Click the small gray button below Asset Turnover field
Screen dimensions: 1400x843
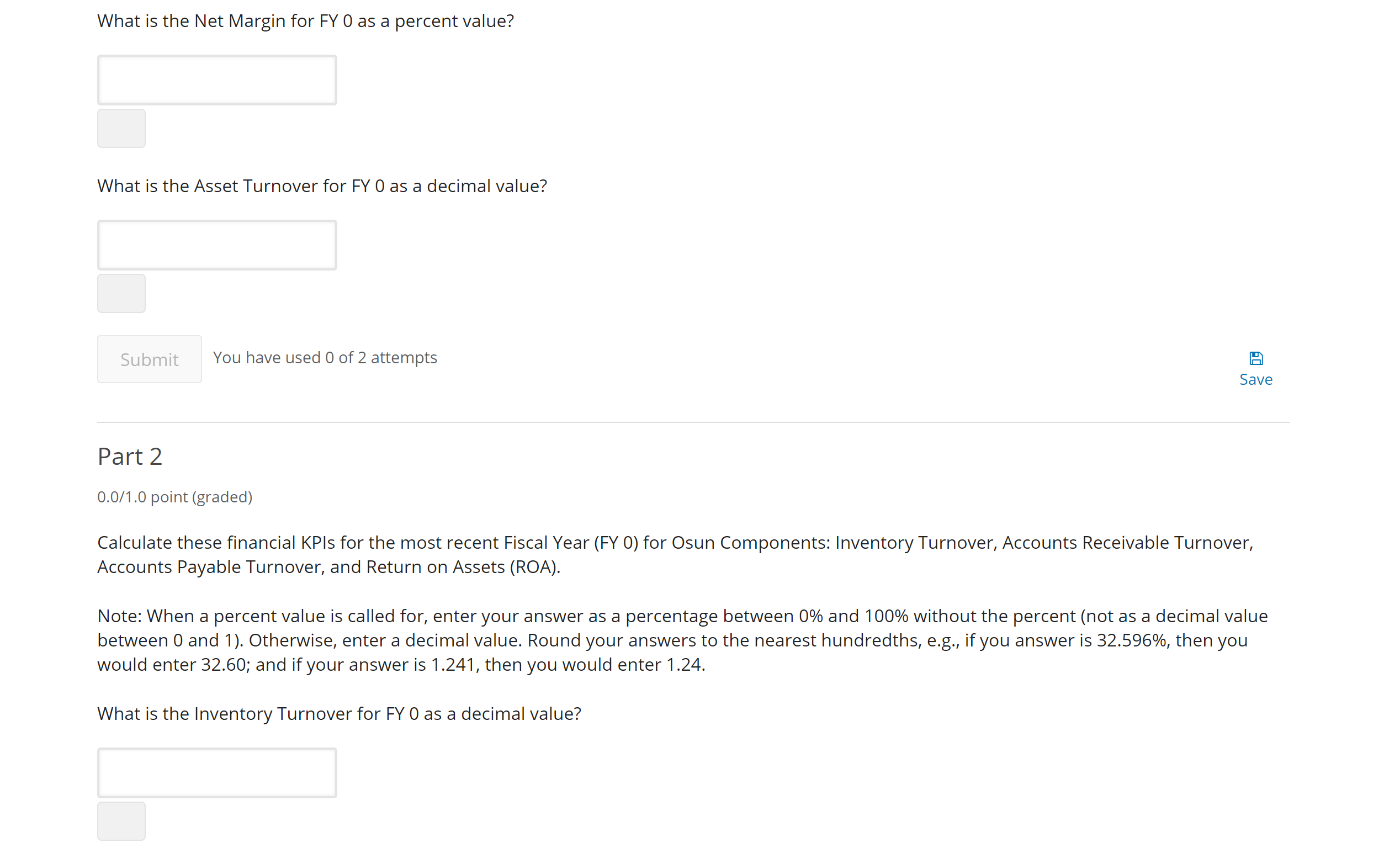coord(121,293)
